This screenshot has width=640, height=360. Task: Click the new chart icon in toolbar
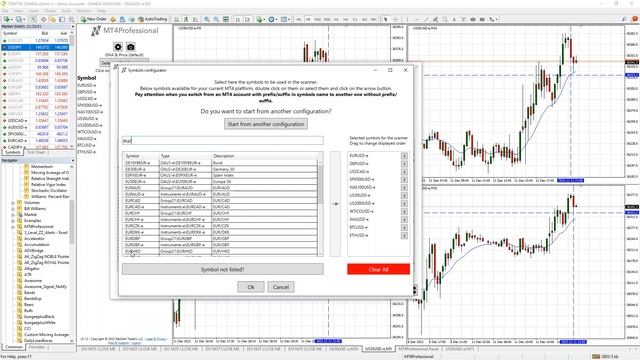[7, 19]
